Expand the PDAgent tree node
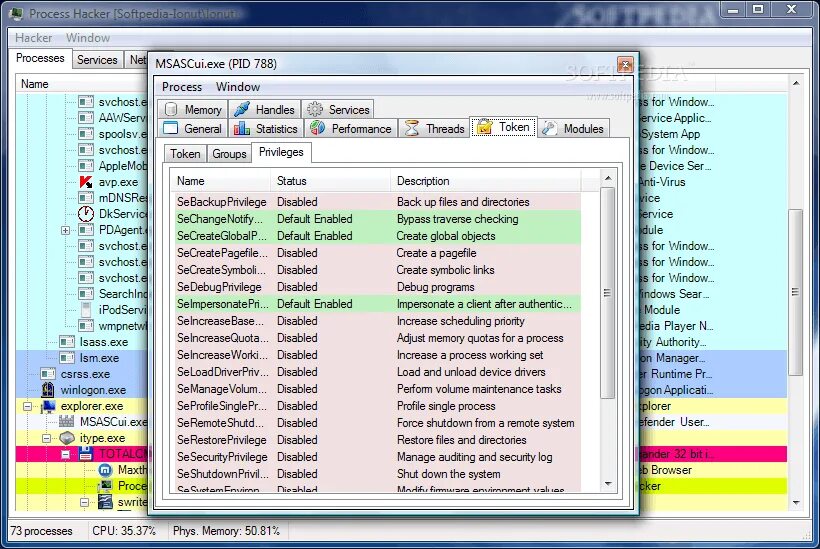This screenshot has height=549, width=820. click(x=65, y=230)
